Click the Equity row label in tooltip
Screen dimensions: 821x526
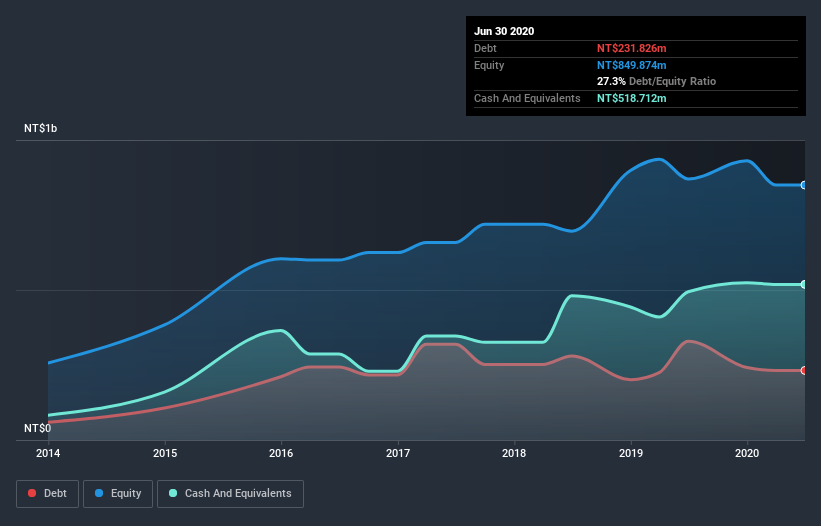tap(489, 65)
